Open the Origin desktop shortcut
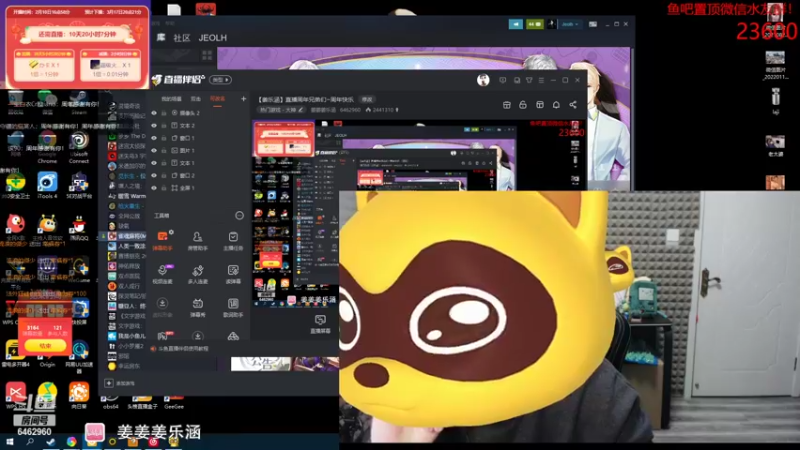800x450 pixels. point(47,354)
